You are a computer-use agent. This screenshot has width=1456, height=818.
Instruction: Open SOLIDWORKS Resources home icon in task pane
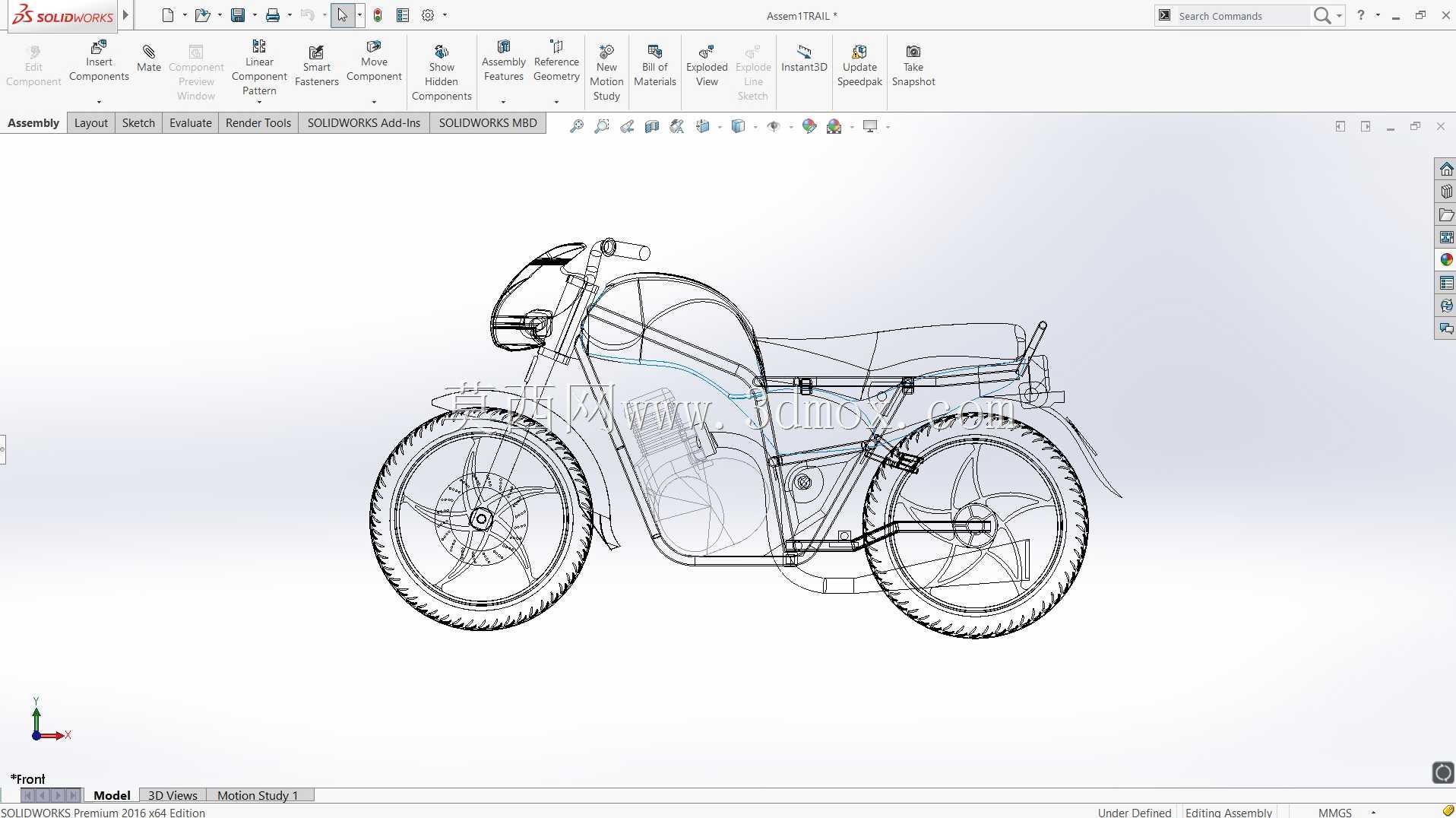pos(1446,169)
